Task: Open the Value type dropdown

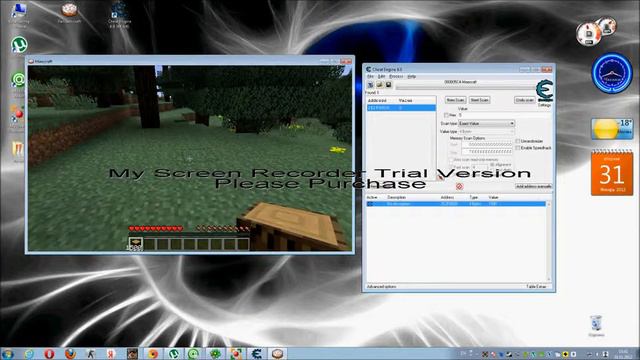Action: 487,131
